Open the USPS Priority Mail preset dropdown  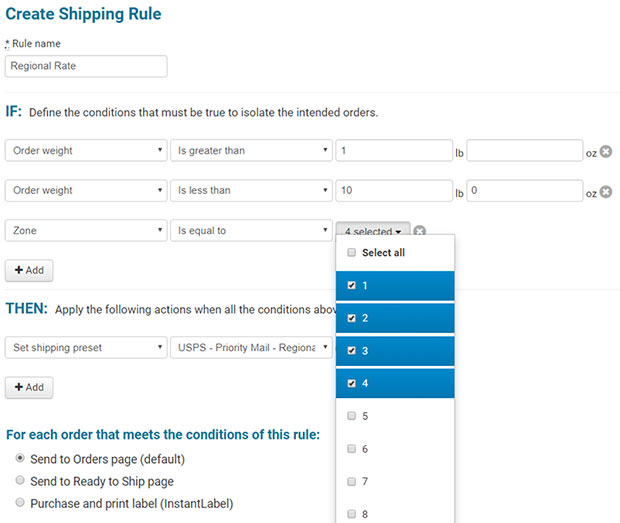coord(251,347)
